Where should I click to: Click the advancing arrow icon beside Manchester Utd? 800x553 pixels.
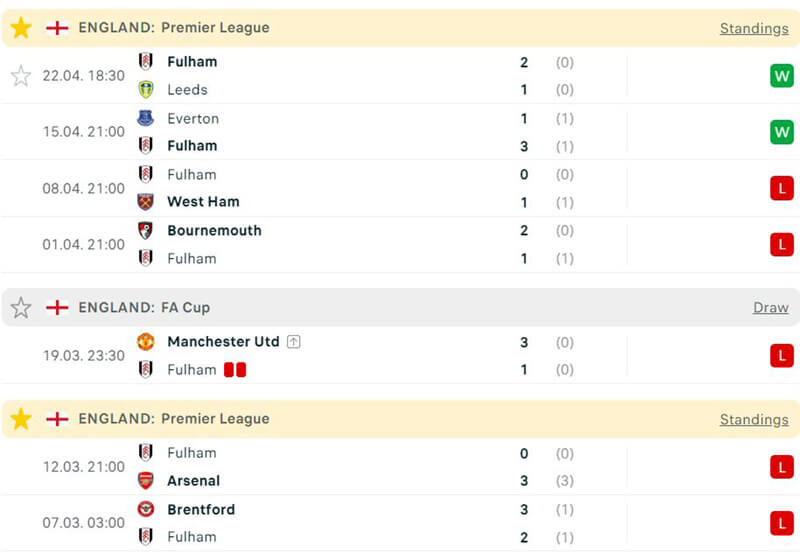click(293, 342)
